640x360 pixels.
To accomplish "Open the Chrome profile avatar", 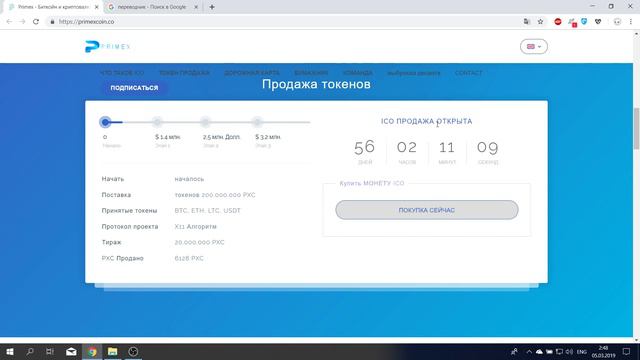I will click(x=617, y=22).
